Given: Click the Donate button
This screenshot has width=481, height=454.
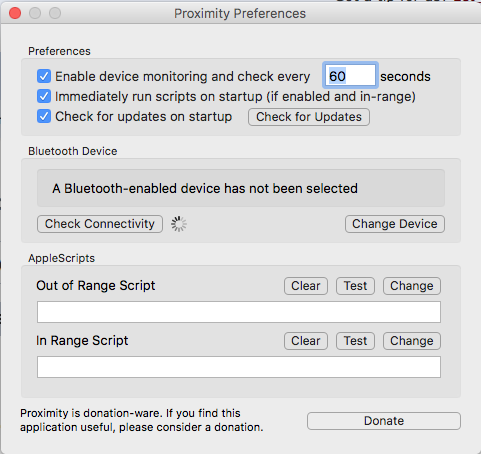Looking at the screenshot, I should click(x=384, y=421).
